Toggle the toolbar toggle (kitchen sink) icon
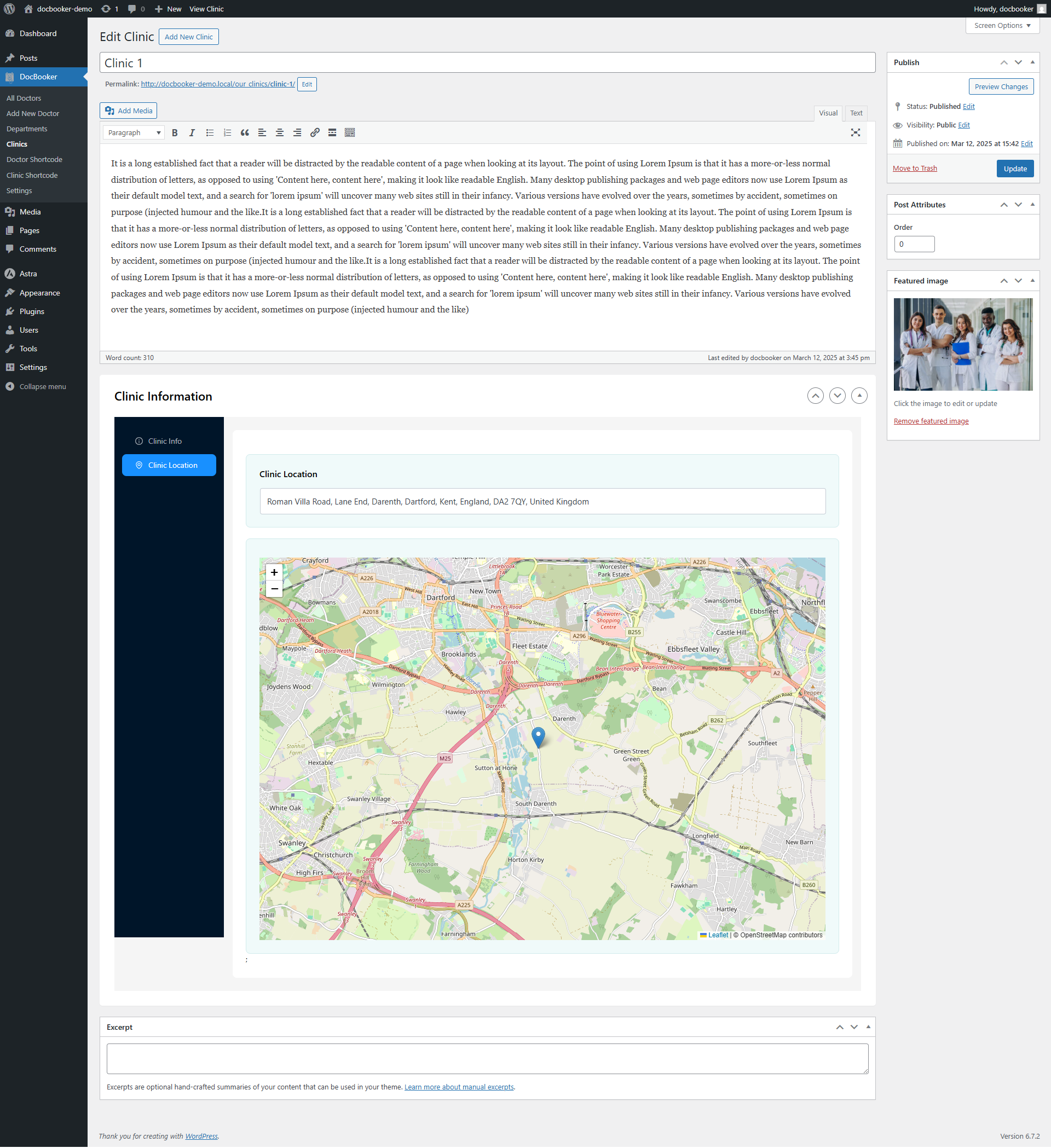The image size is (1051, 1148). point(350,132)
